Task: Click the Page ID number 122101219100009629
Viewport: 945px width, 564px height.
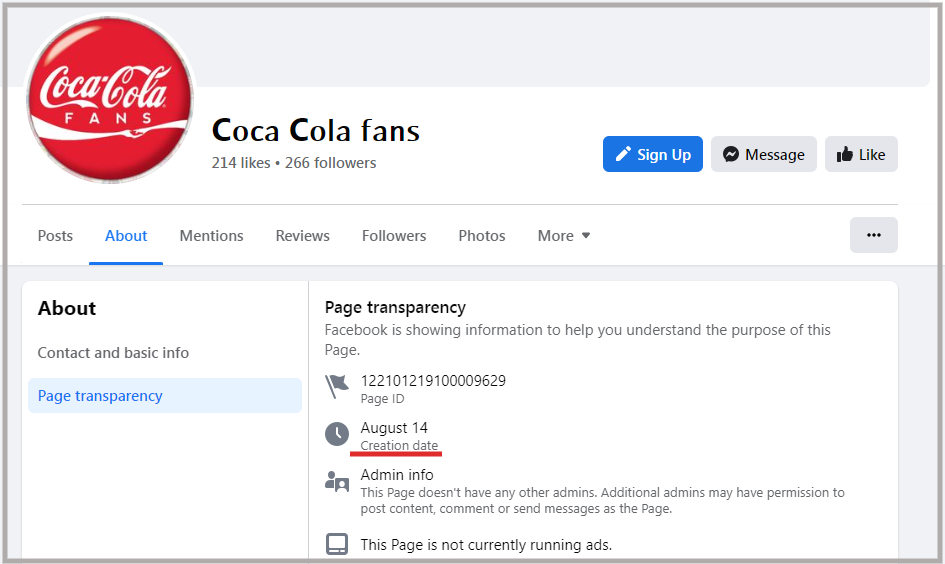Action: point(433,381)
